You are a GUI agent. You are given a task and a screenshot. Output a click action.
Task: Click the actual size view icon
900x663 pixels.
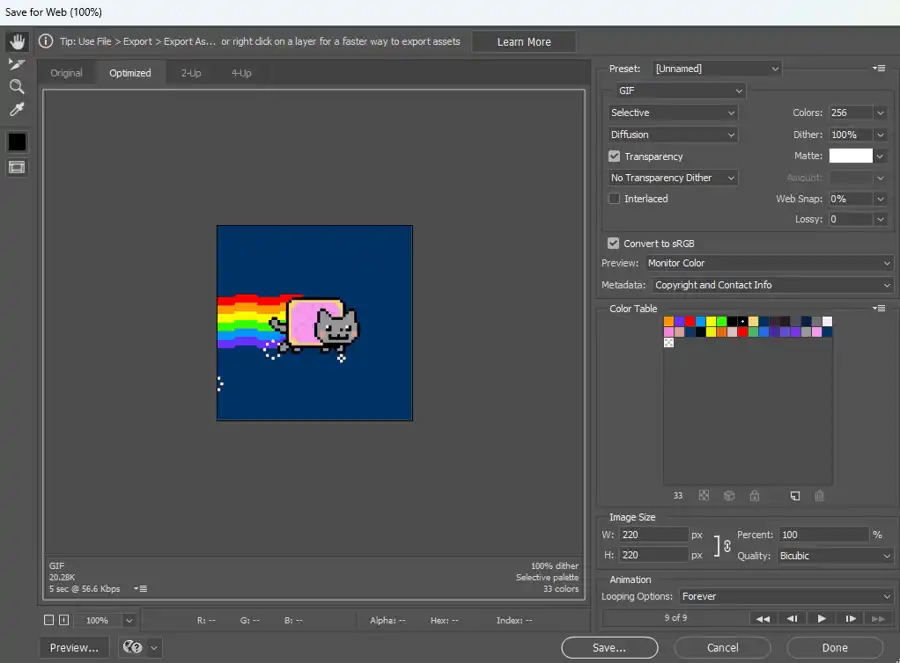(64, 620)
